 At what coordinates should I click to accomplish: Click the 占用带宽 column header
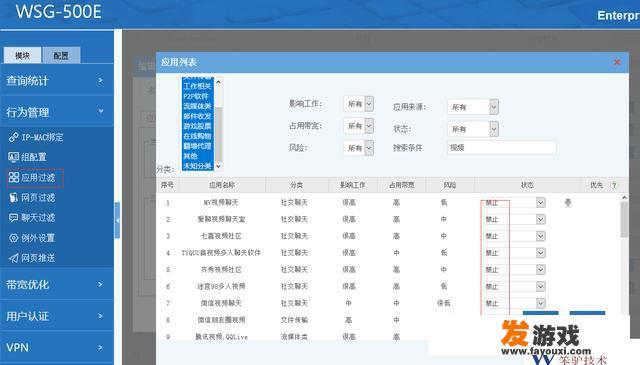click(x=402, y=185)
